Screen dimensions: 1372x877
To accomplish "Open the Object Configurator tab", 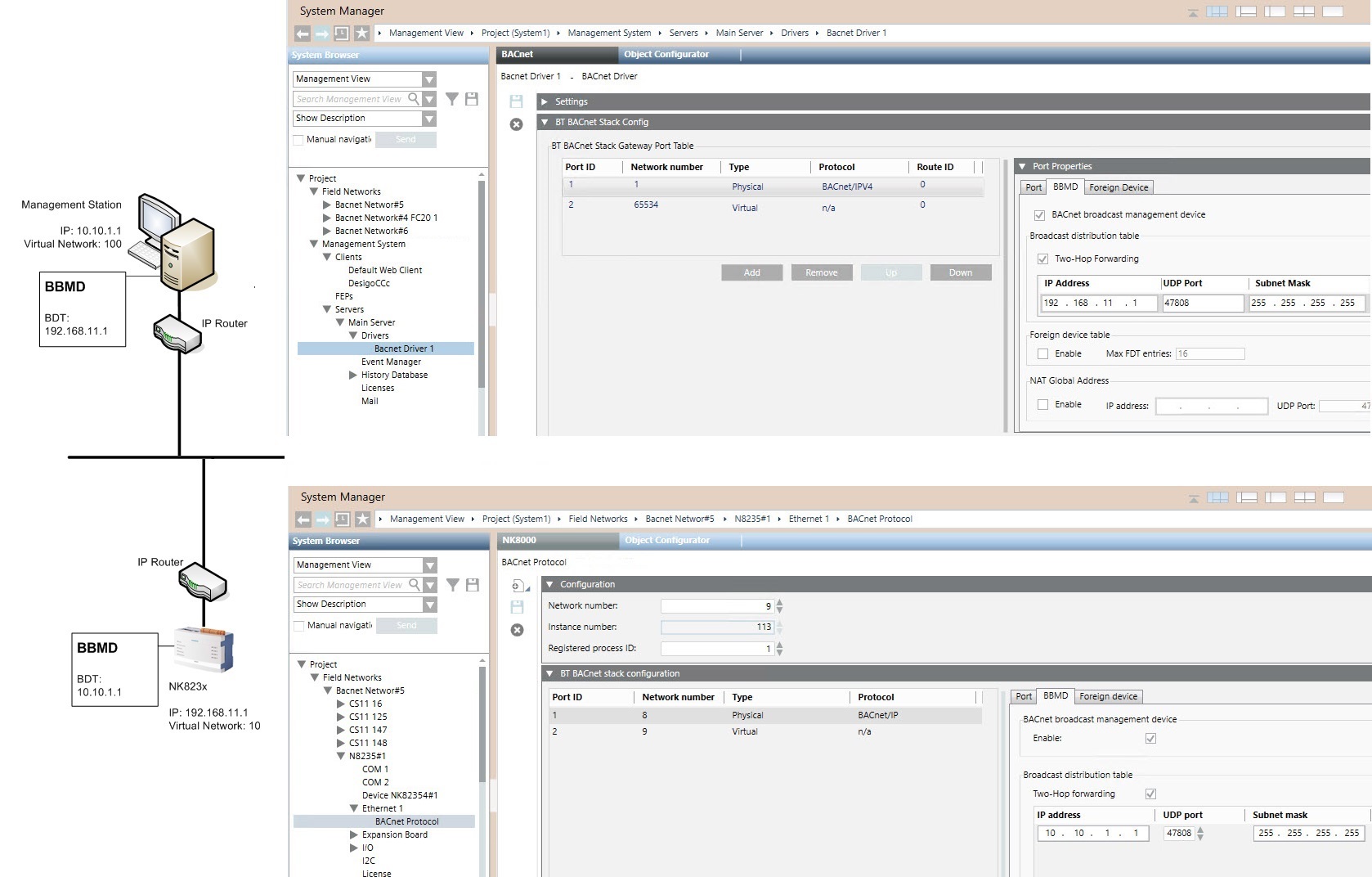I will point(665,54).
